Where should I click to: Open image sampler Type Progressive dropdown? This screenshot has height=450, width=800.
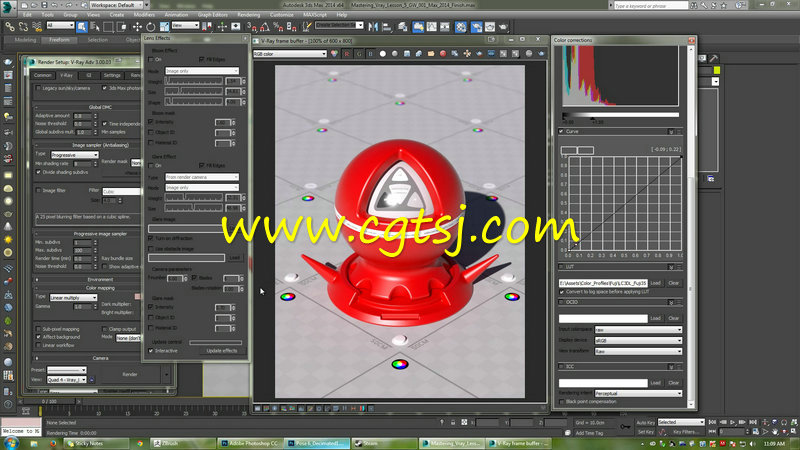point(74,155)
